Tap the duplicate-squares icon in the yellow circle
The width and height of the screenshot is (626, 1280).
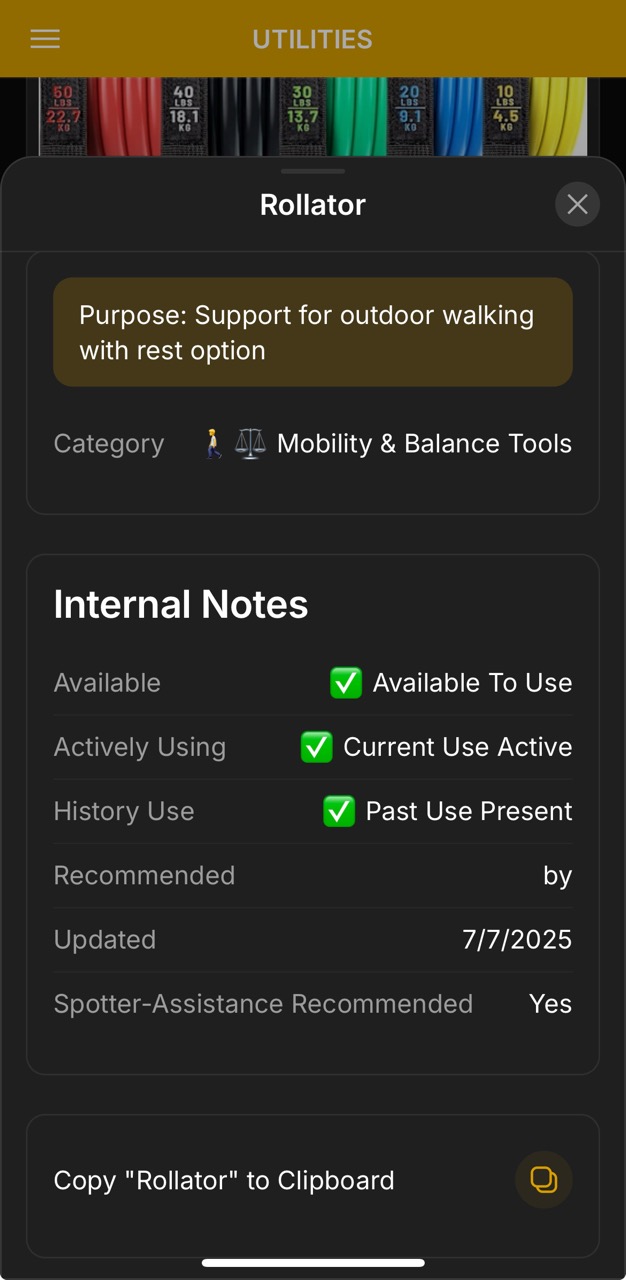(x=543, y=1180)
